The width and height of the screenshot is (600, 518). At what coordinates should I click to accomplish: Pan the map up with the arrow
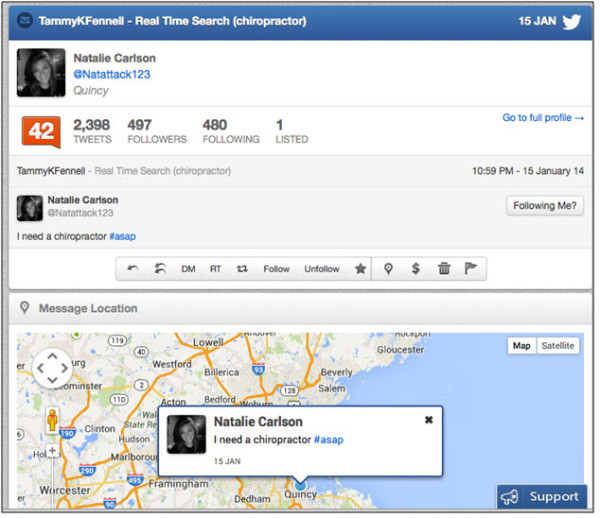coord(52,356)
